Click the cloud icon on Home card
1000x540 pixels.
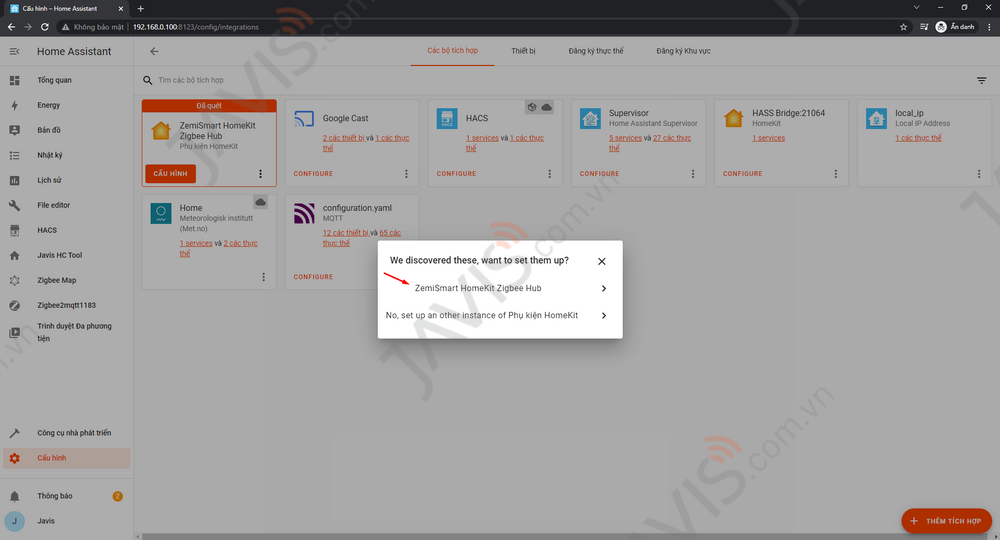click(260, 203)
